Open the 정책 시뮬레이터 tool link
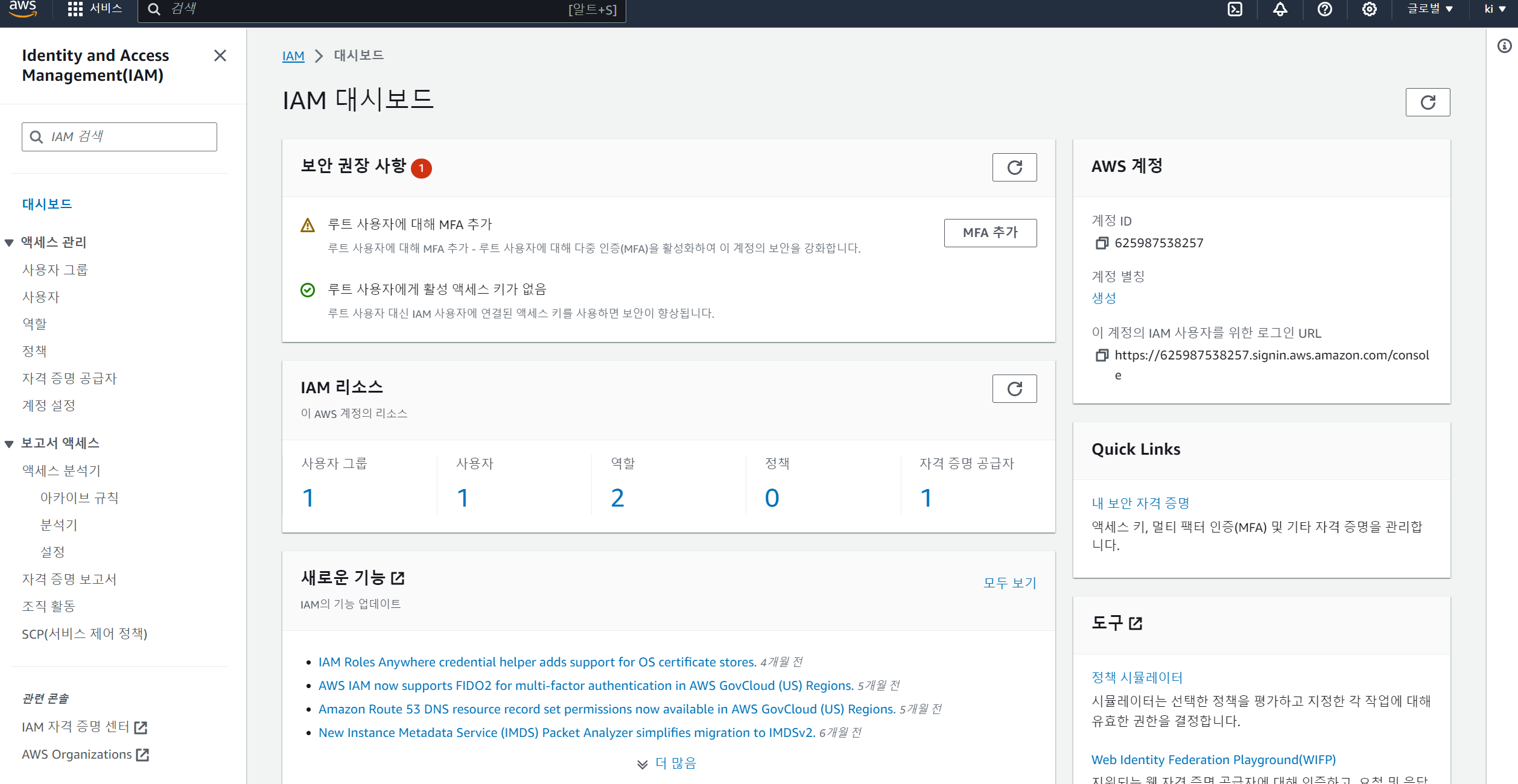 (1137, 678)
